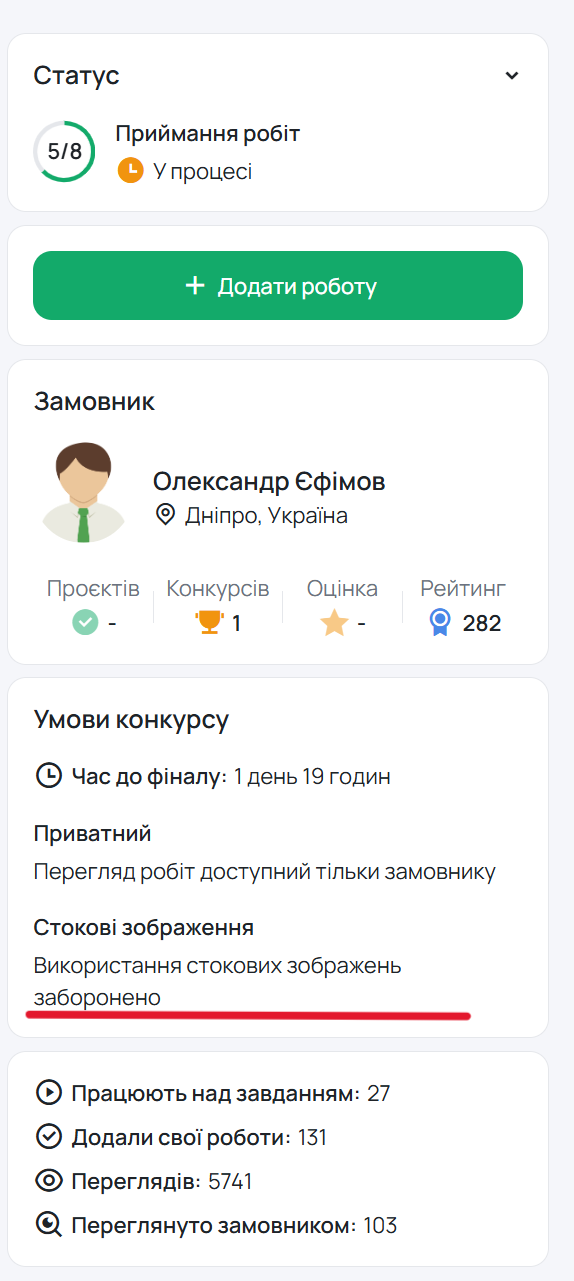The width and height of the screenshot is (574, 1281).
Task: Collapse the Статус panel chevron
Action: pos(512,76)
